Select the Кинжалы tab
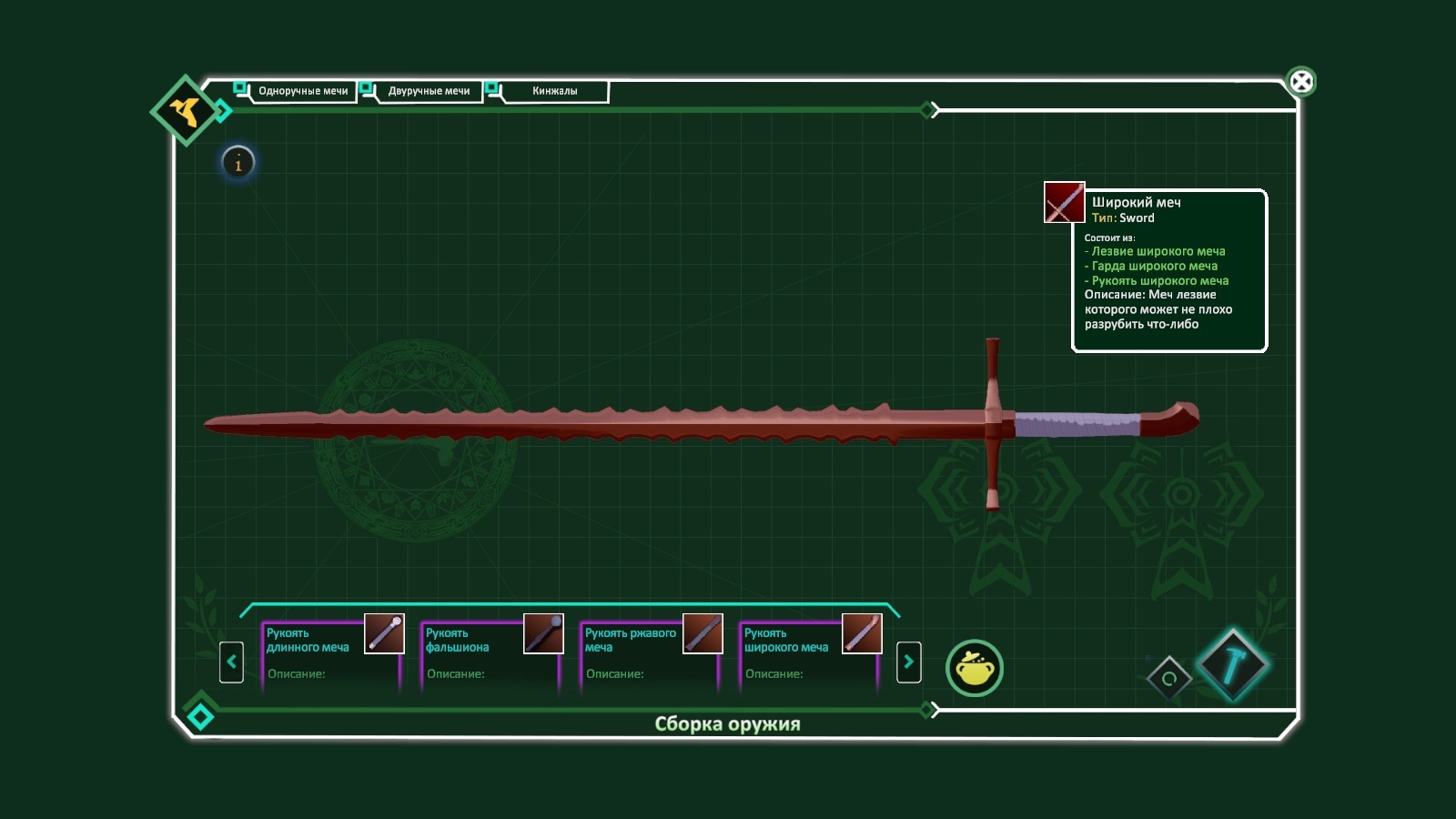This screenshot has width=1456, height=819. pos(554,91)
